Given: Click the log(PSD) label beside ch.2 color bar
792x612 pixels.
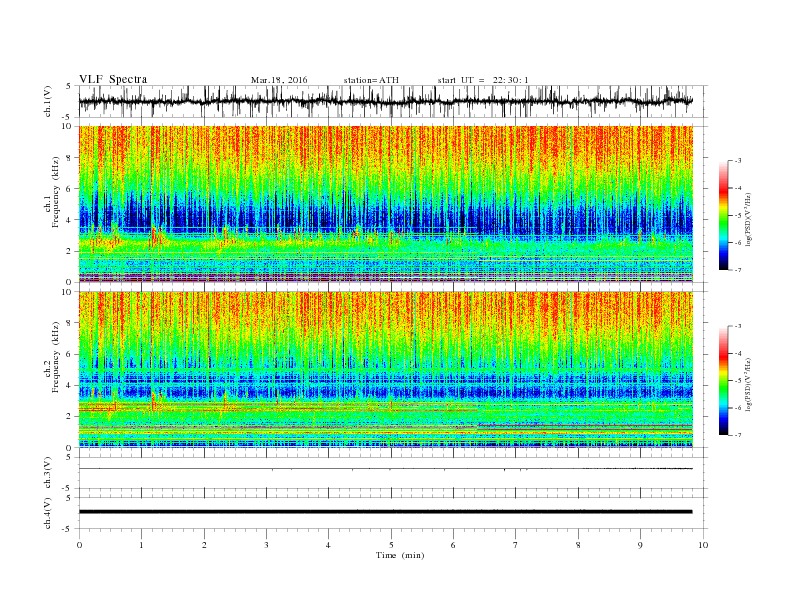Looking at the screenshot, I should (x=749, y=384).
